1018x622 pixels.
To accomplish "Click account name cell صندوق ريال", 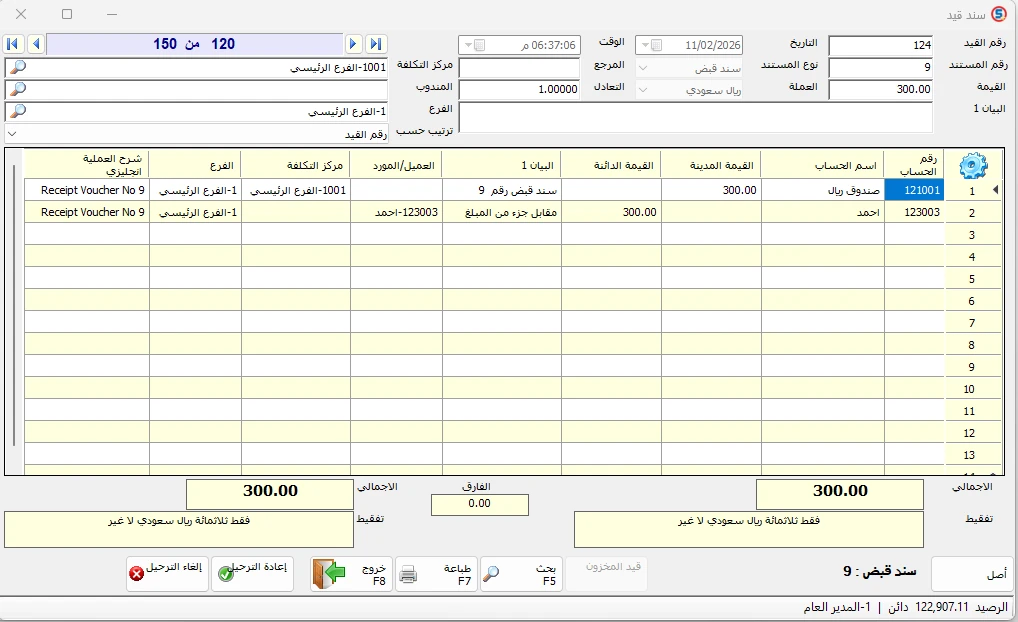I will [822, 190].
